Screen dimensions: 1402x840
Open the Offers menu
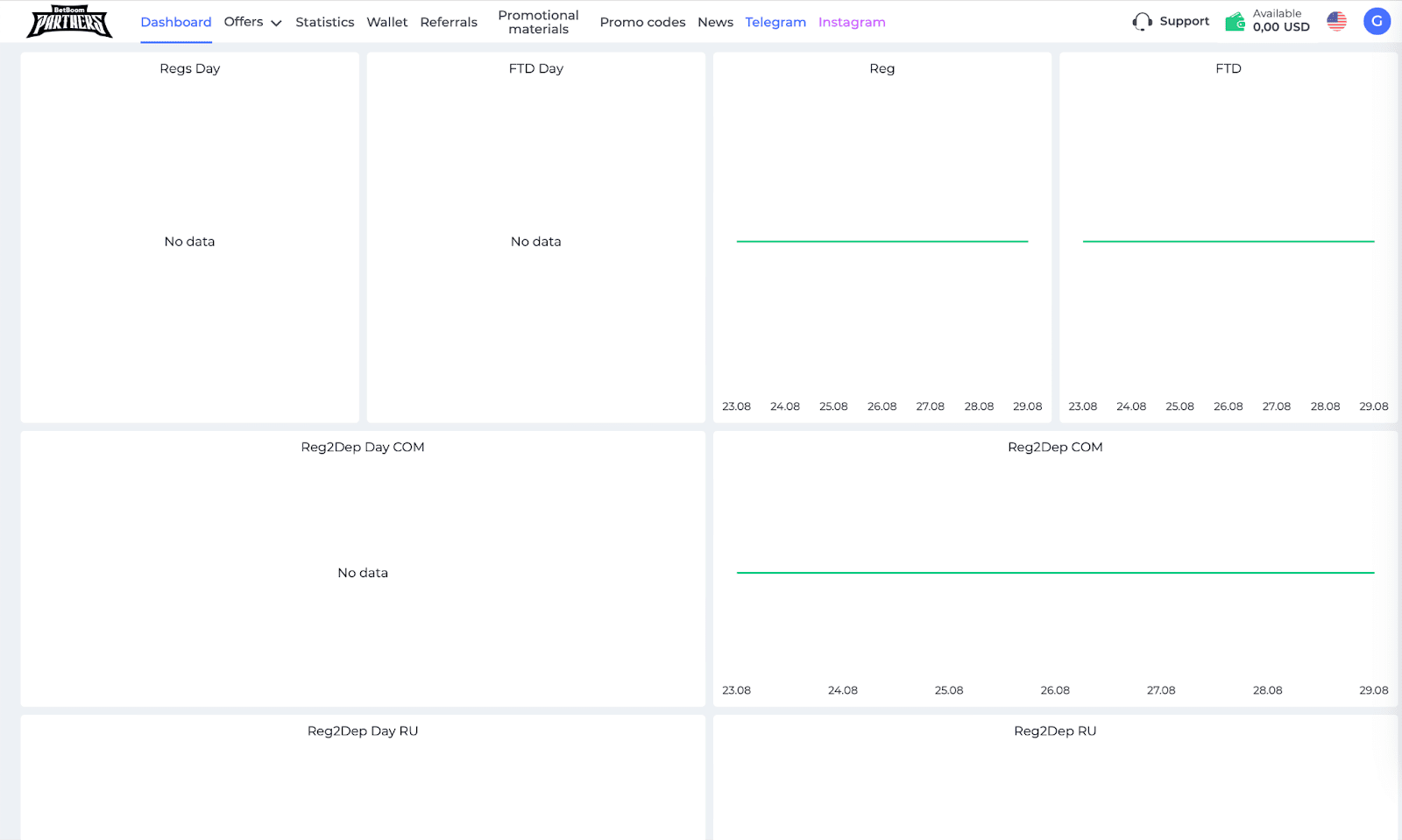coord(244,22)
